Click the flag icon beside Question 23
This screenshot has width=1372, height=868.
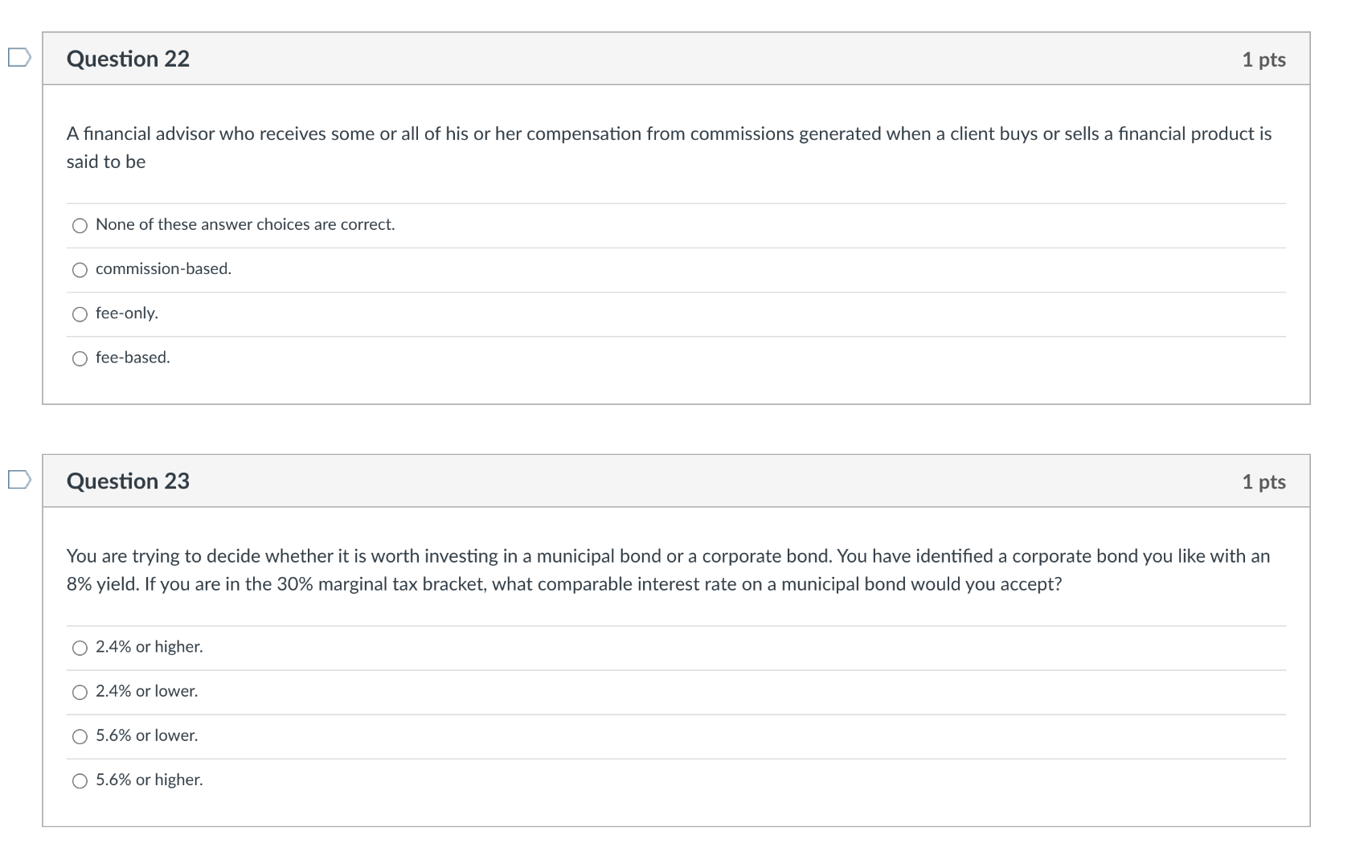[18, 479]
